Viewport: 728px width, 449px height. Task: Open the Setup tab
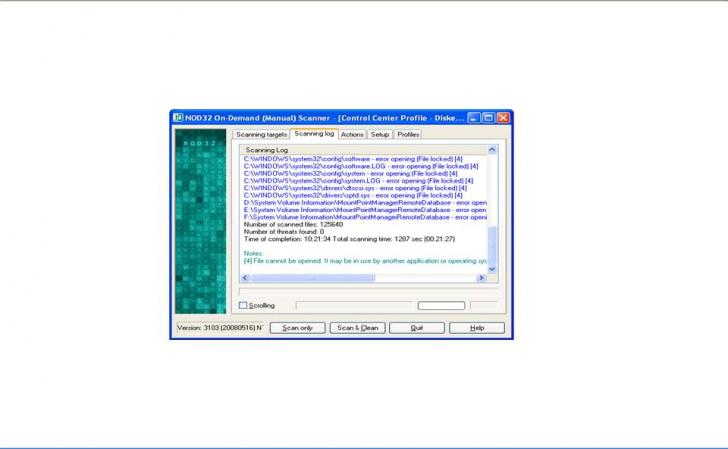[380, 134]
